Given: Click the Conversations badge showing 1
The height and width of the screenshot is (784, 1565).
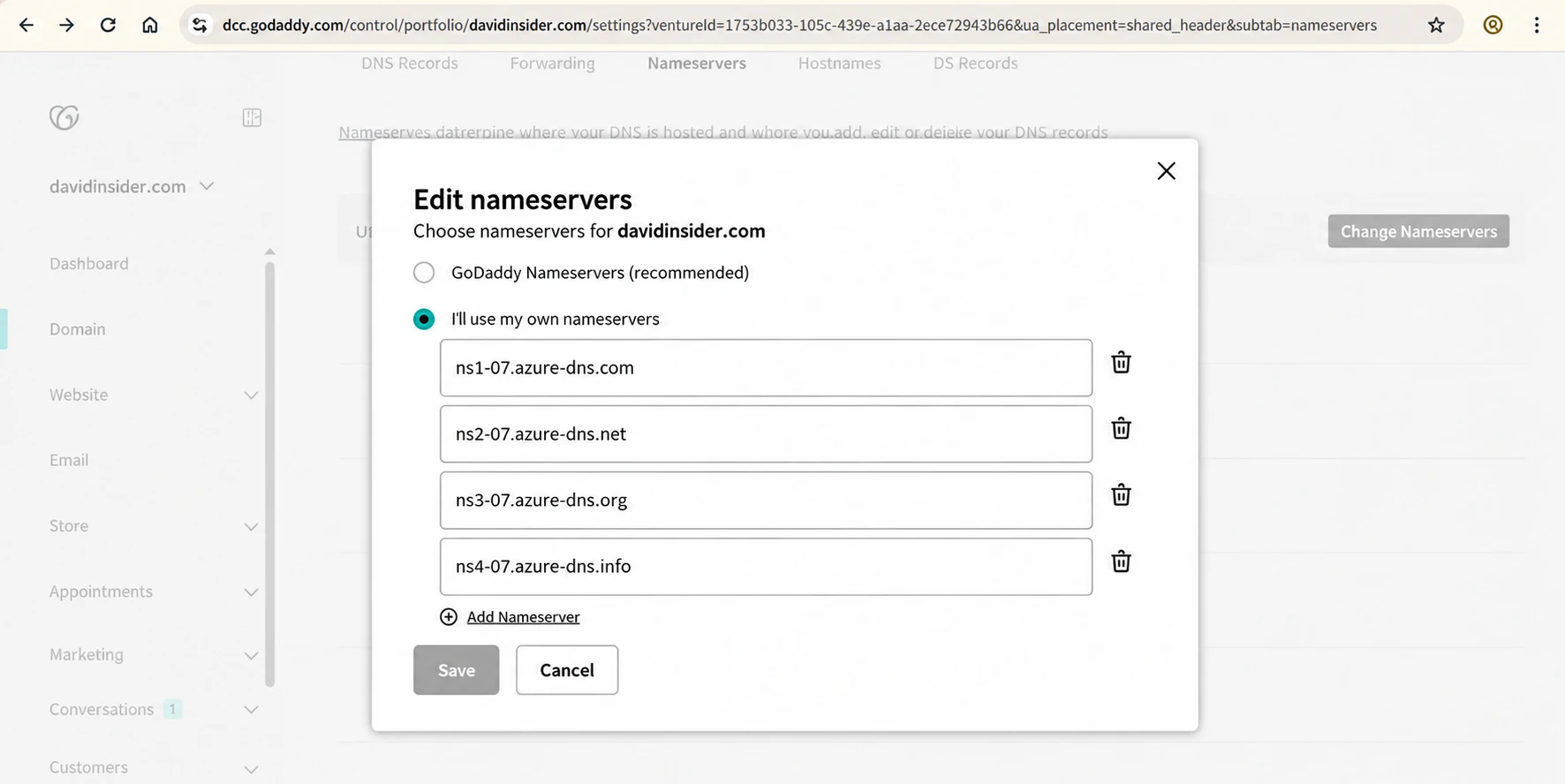Looking at the screenshot, I should [x=173, y=709].
